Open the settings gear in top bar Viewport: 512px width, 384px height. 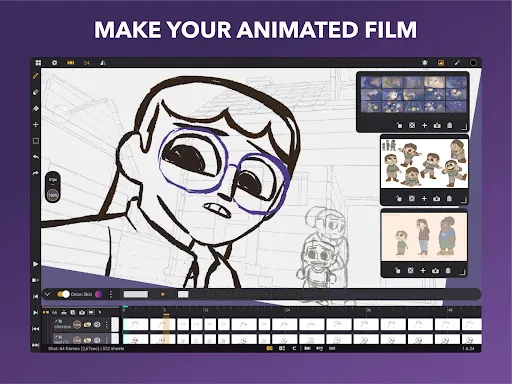[55, 63]
